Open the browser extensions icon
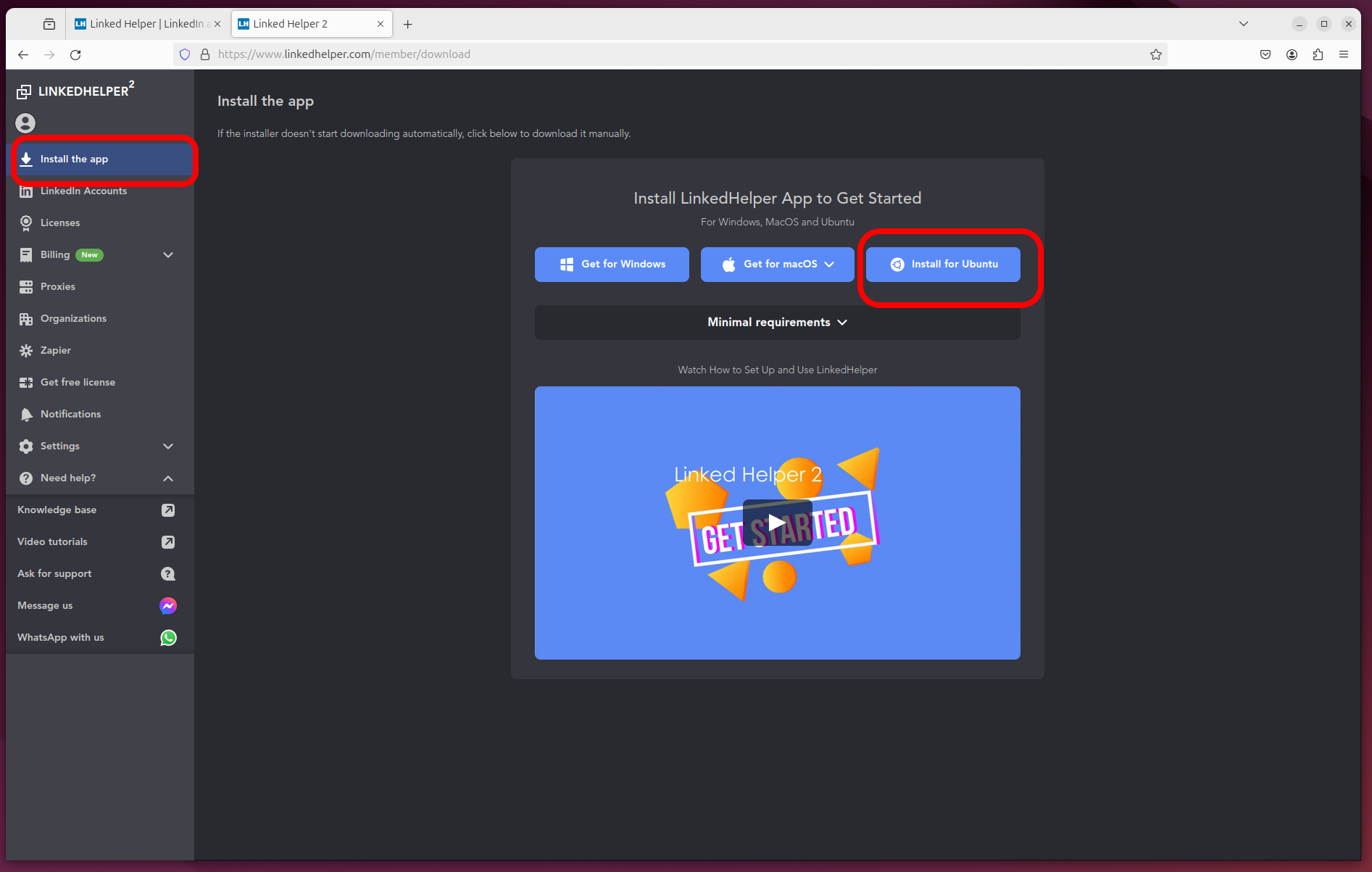This screenshot has width=1372, height=872. pos(1318,54)
